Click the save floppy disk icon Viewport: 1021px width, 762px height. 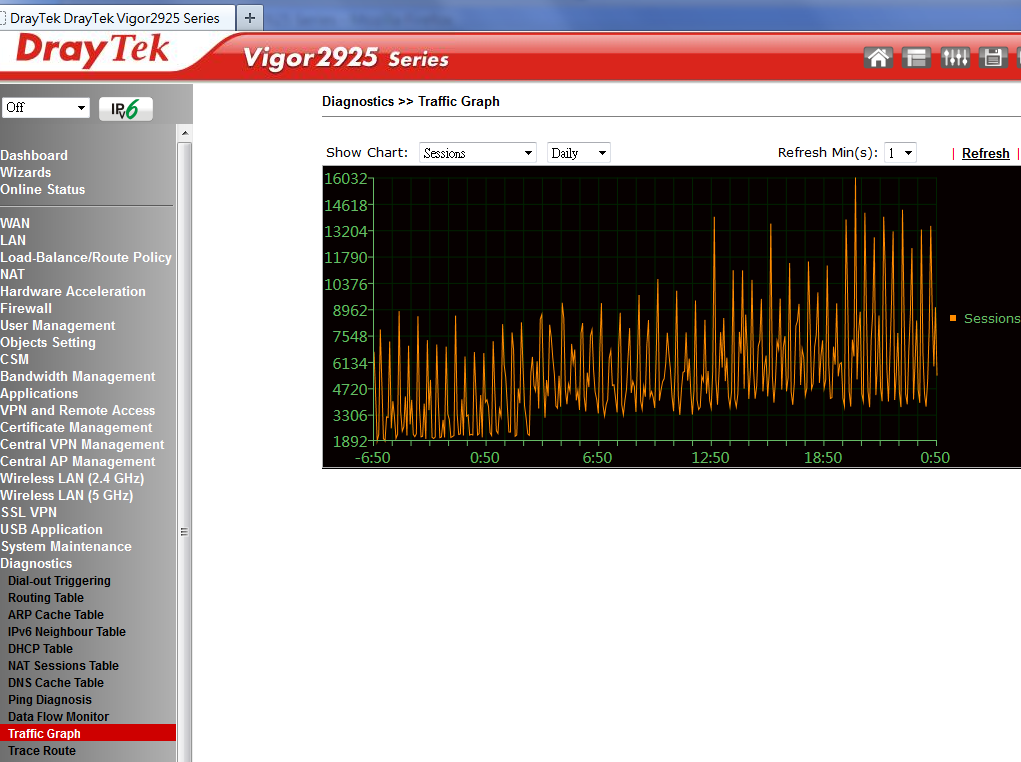pos(993,58)
